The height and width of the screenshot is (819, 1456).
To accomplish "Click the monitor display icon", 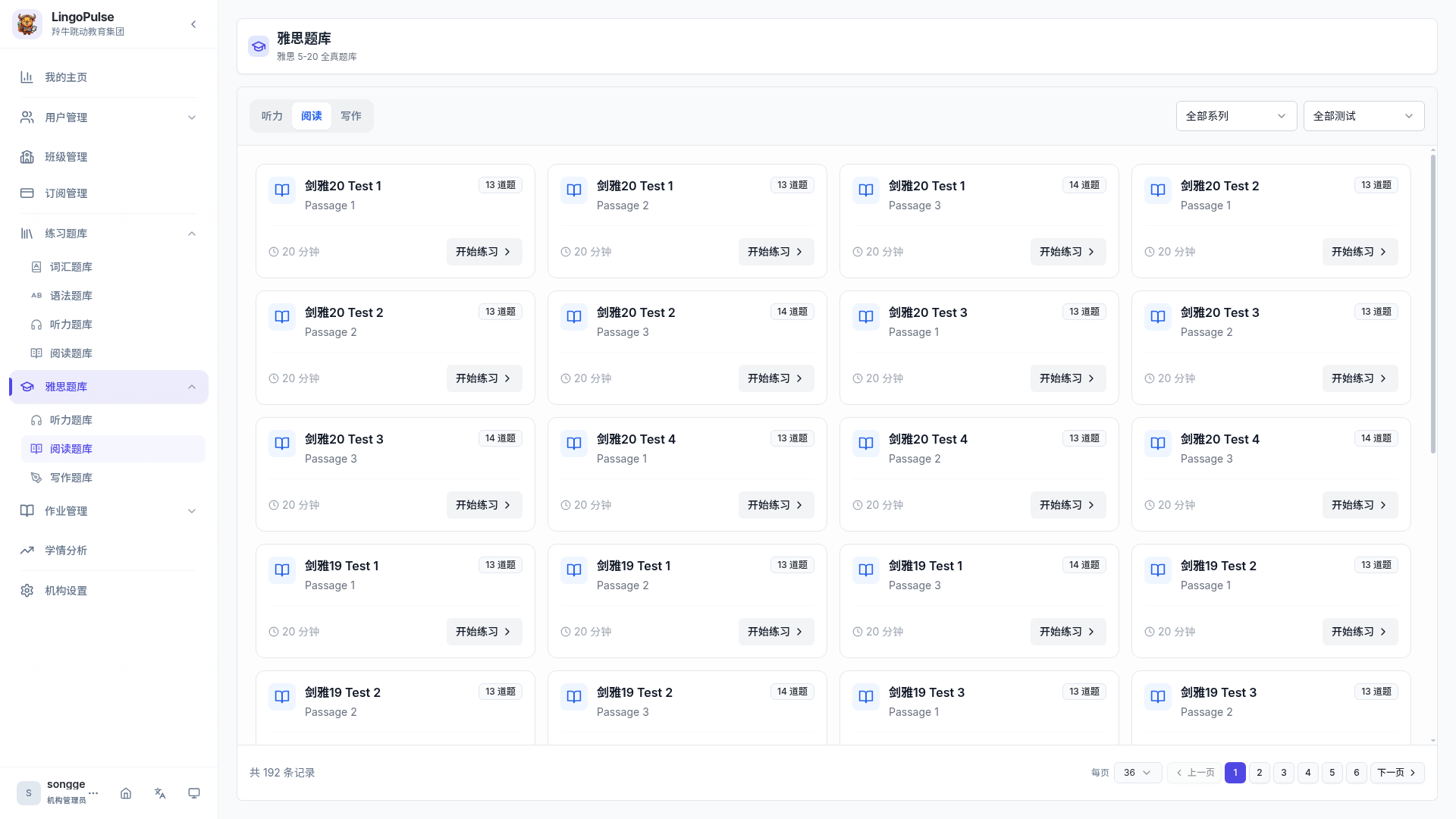I will (194, 793).
